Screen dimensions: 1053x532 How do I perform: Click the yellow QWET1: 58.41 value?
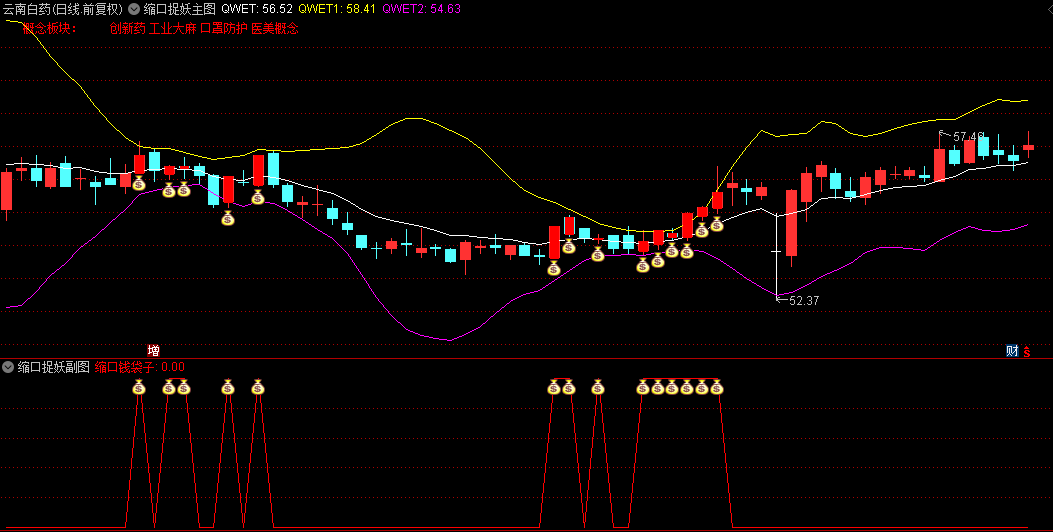pyautogui.click(x=337, y=9)
